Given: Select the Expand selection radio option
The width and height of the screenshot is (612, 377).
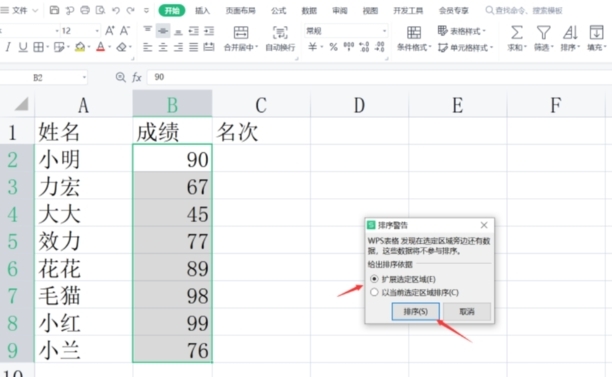Looking at the screenshot, I should point(374,279).
